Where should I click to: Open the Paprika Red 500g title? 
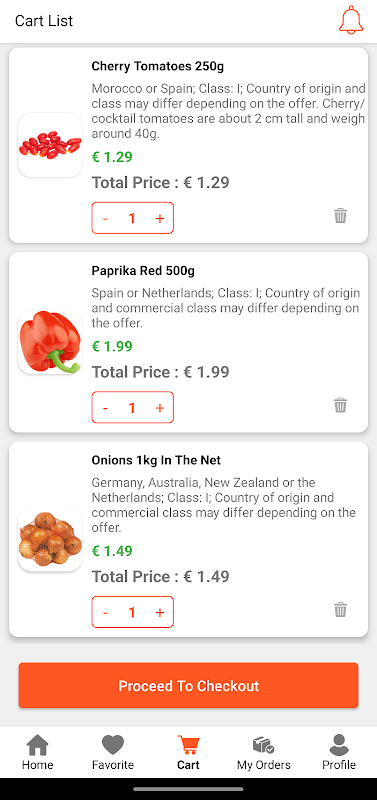click(143, 271)
